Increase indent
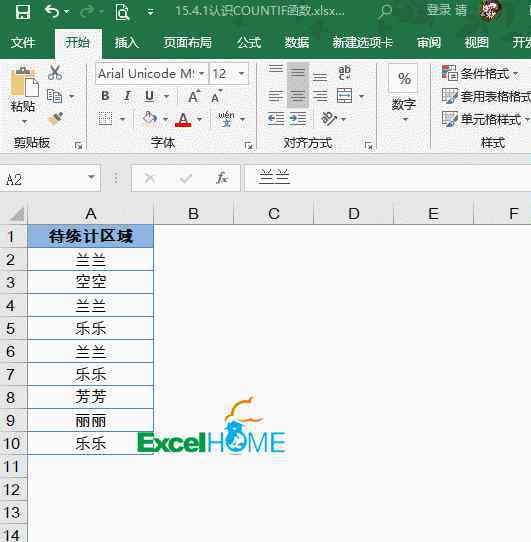 (x=297, y=119)
